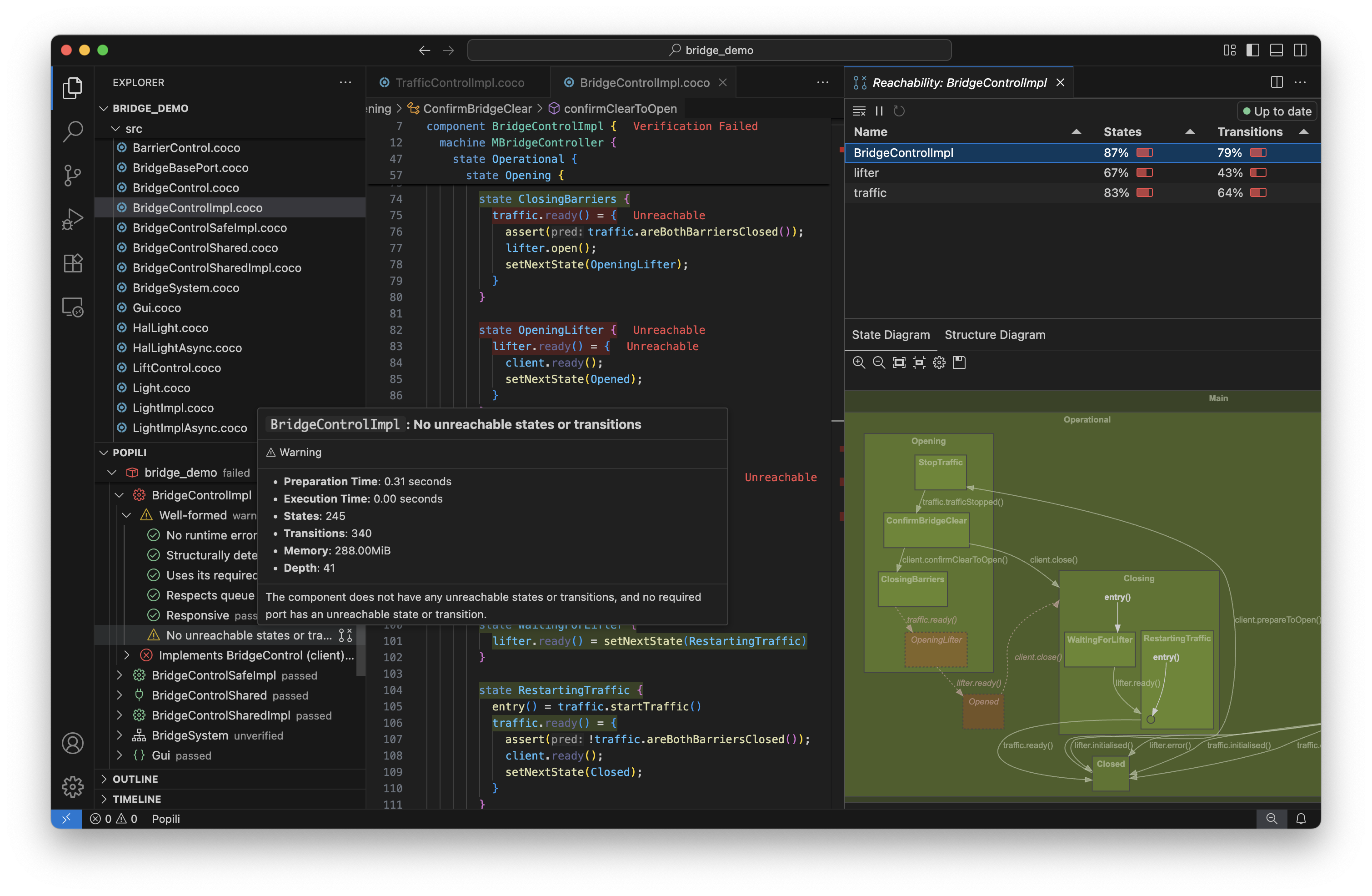Click the zoom out icon in diagram toolbar
Viewport: 1372px width, 896px height.
point(879,362)
